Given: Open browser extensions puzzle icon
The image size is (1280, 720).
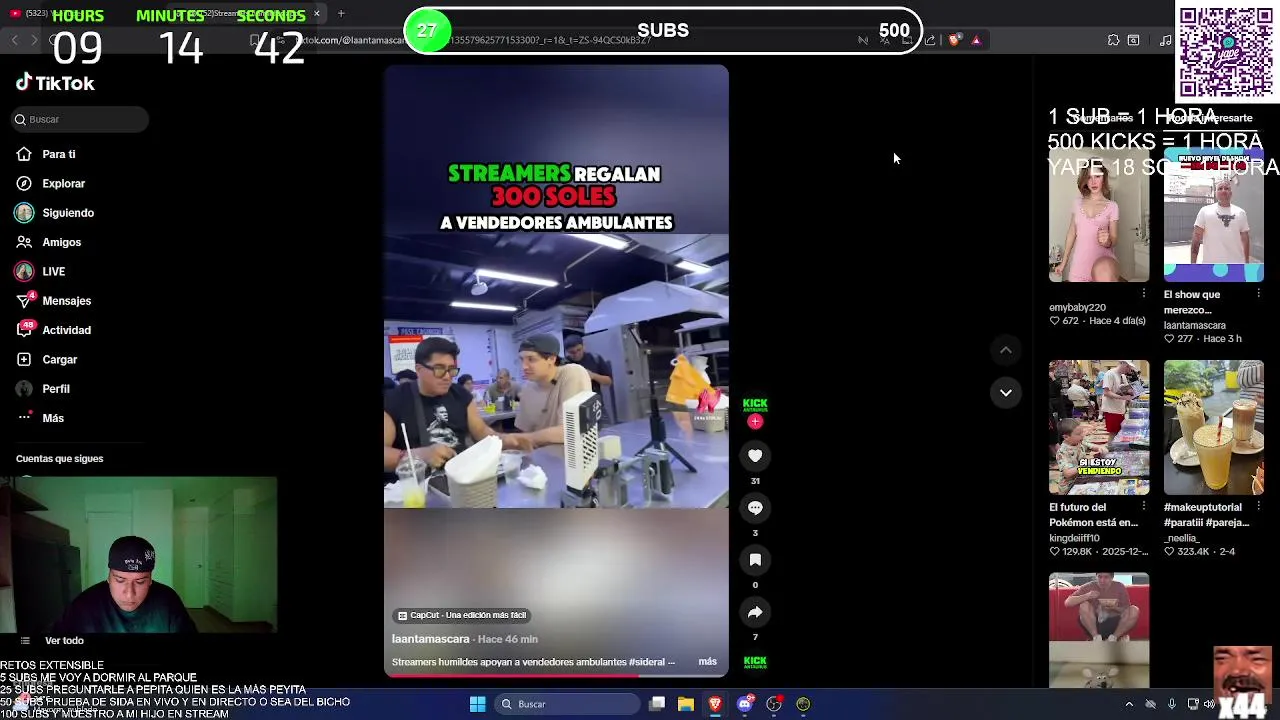Looking at the screenshot, I should [x=1113, y=40].
